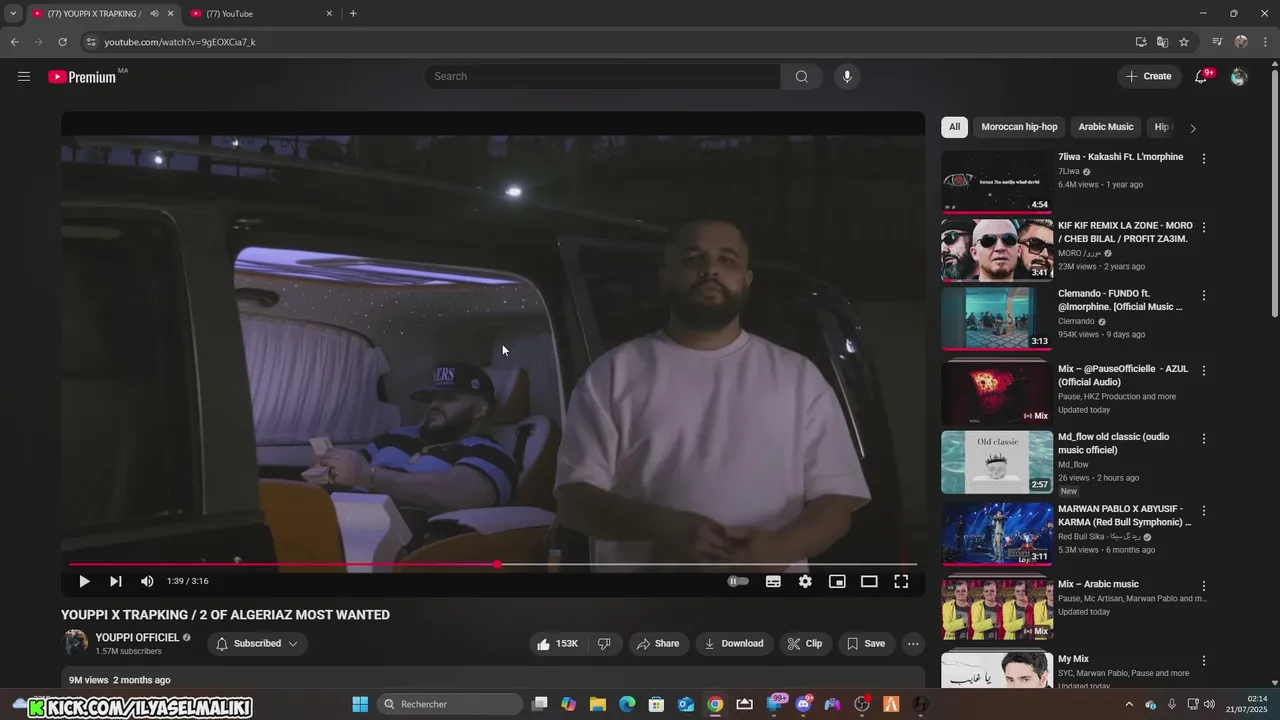Toggle subtitles/closed captions
1280x720 pixels.
click(773, 581)
